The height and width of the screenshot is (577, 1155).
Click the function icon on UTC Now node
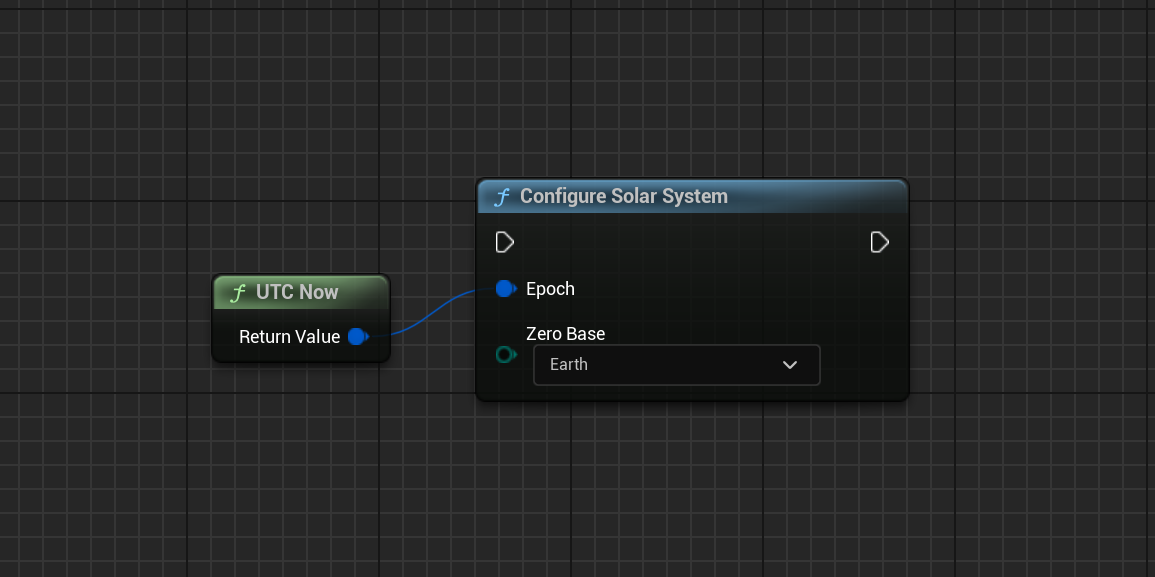238,293
